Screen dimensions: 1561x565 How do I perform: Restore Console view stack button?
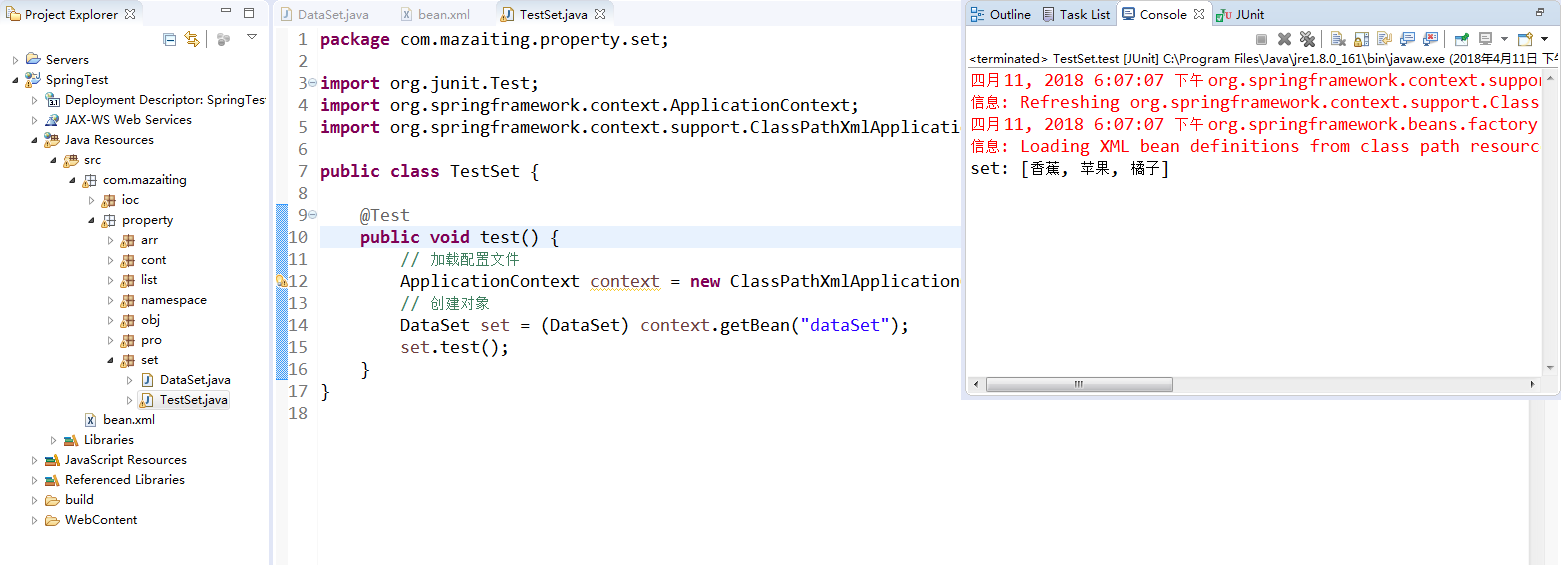pyautogui.click(x=1540, y=13)
